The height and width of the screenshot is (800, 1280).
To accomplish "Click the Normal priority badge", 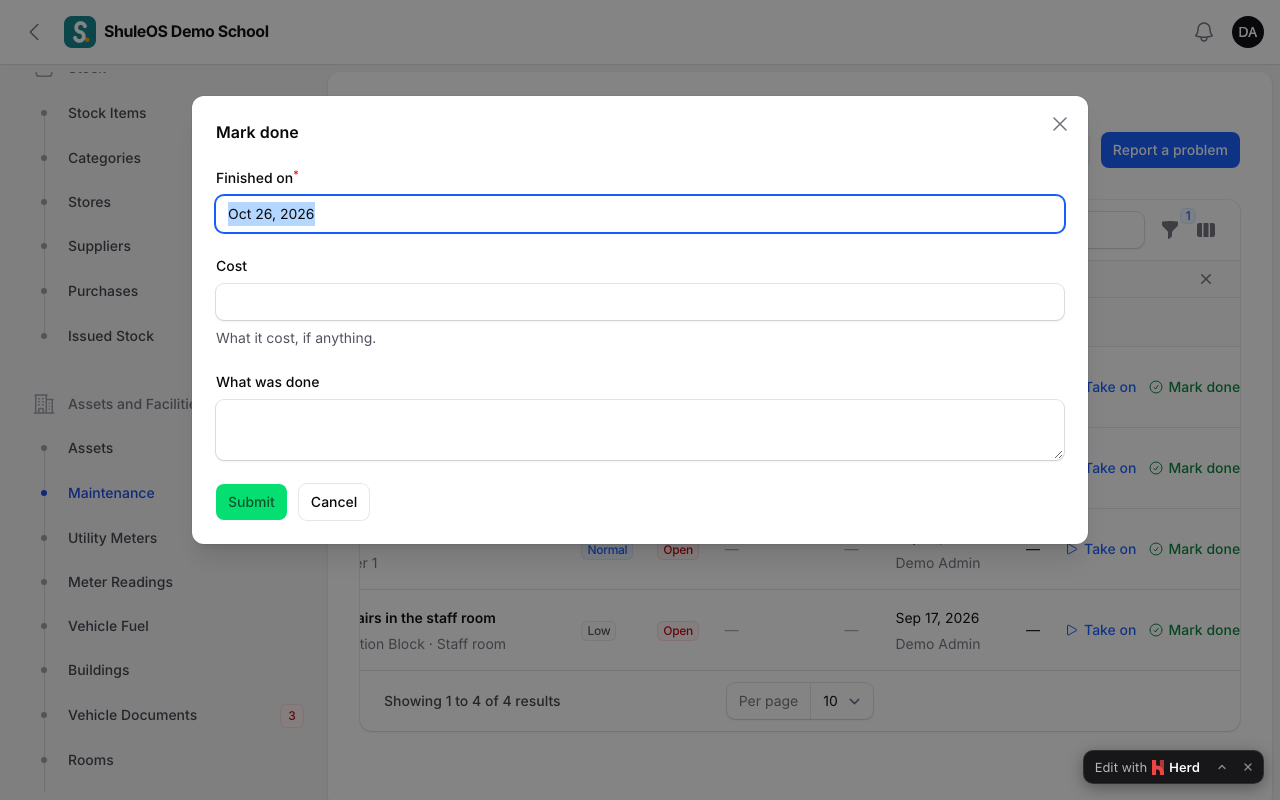I will [607, 550].
